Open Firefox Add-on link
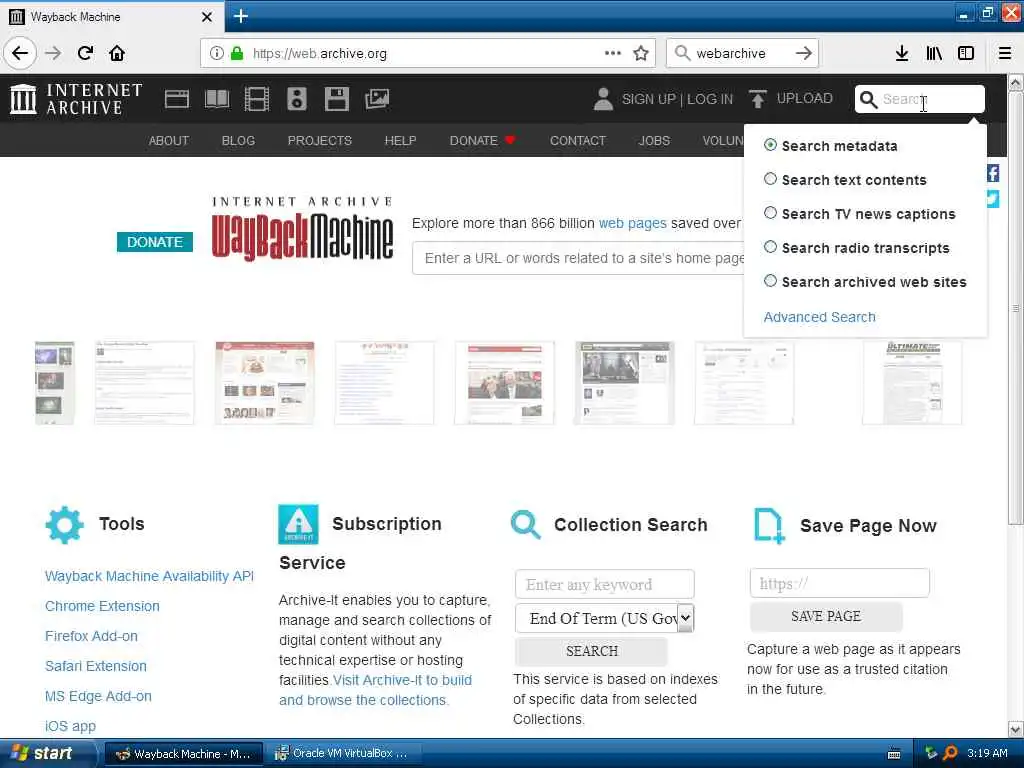The width and height of the screenshot is (1024, 768). (x=91, y=636)
